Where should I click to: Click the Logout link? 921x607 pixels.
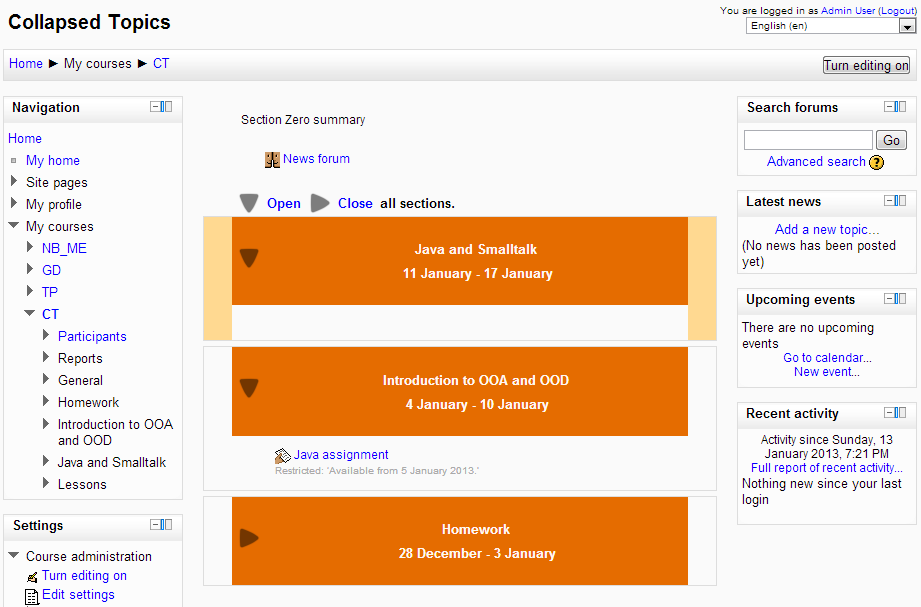[x=897, y=11]
